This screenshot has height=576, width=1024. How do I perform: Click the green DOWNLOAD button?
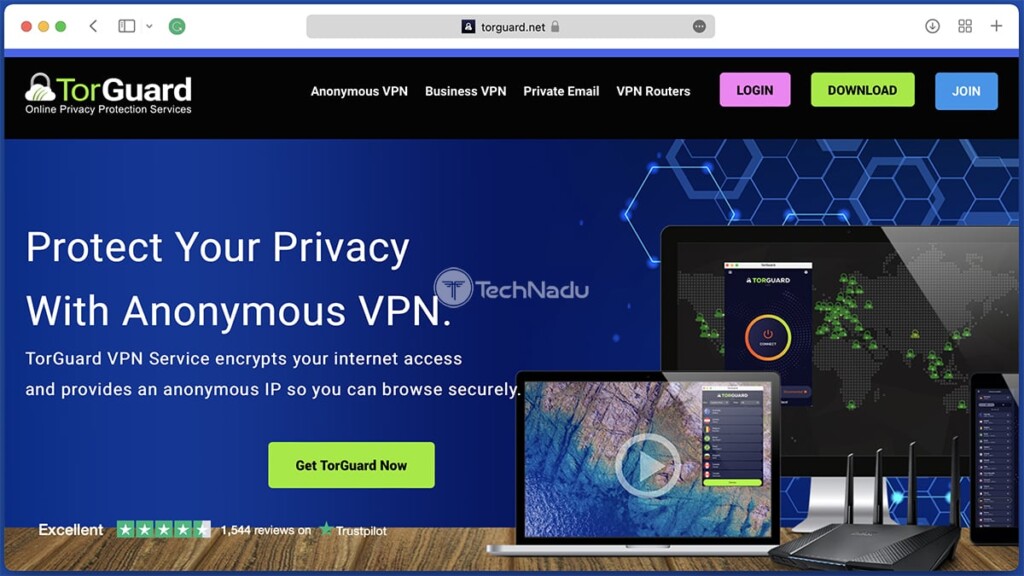click(862, 90)
